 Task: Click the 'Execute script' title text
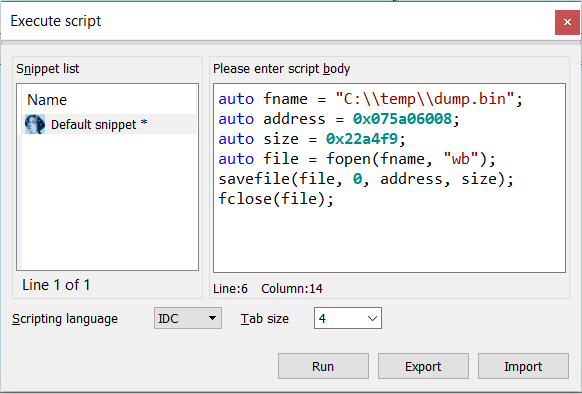point(56,21)
